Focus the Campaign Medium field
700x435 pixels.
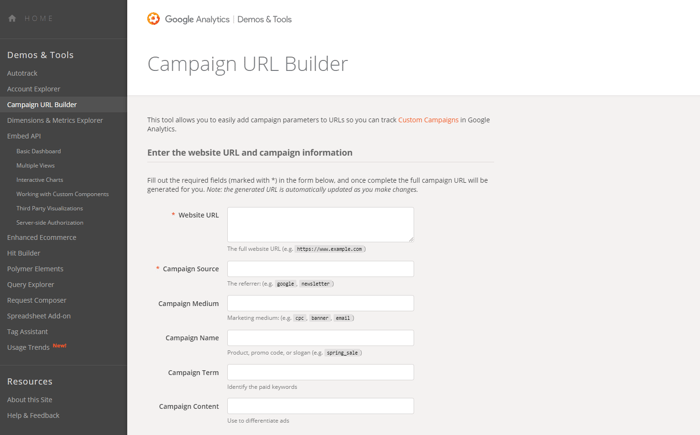click(x=321, y=303)
